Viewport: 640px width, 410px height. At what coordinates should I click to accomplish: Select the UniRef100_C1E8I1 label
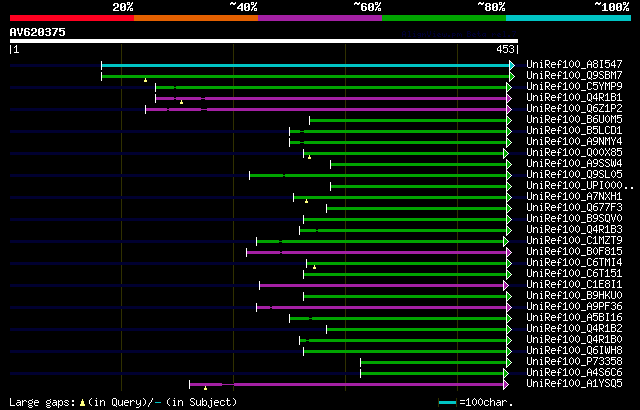pos(574,285)
